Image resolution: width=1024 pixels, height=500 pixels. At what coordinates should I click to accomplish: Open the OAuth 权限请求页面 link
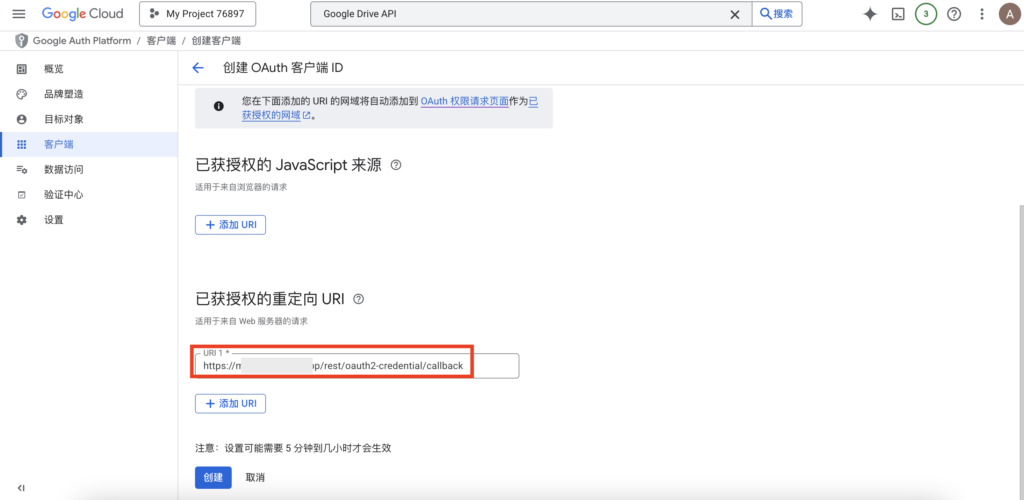coord(463,102)
